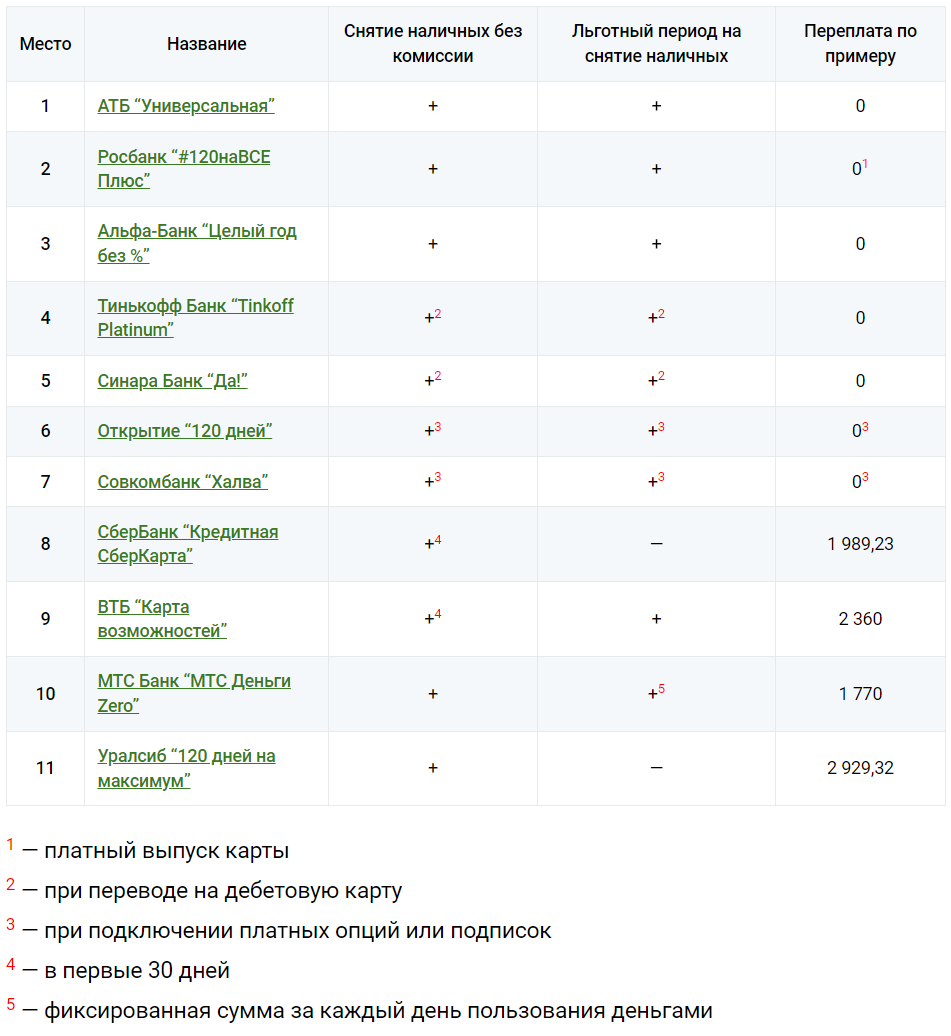Image resolution: width=951 pixels, height=1036 pixels.
Task: Click Открытие overpayment cell with footnote 3
Action: tap(860, 430)
